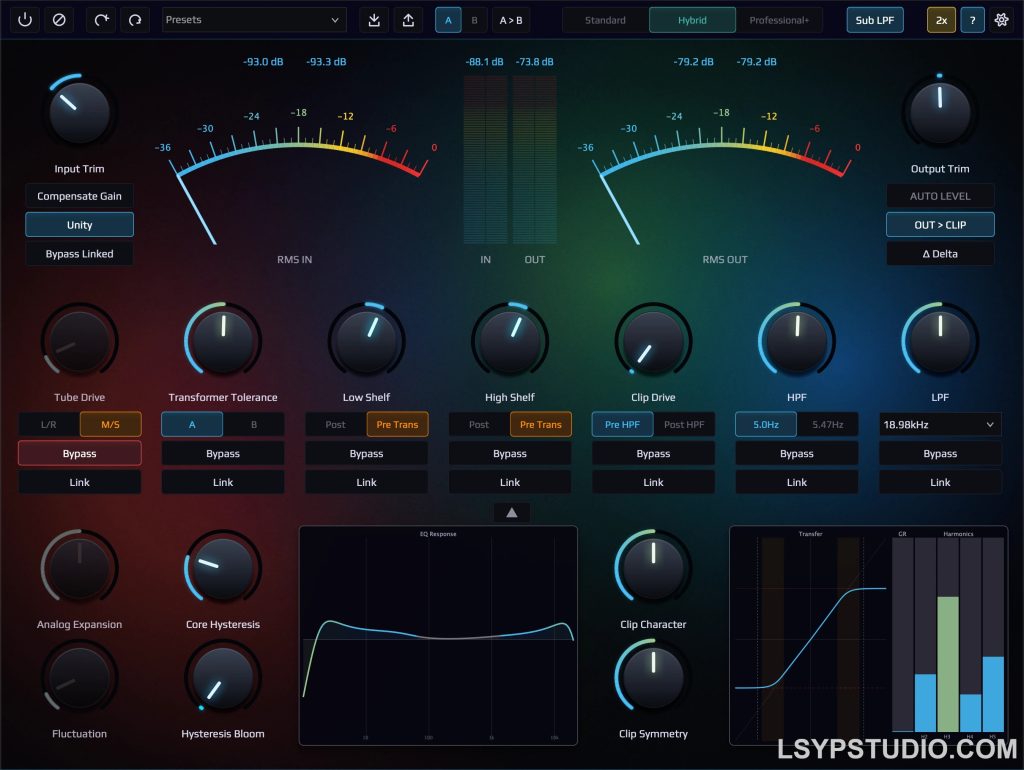The image size is (1024, 770).
Task: Select the Professional+ mode tab
Action: (778, 19)
